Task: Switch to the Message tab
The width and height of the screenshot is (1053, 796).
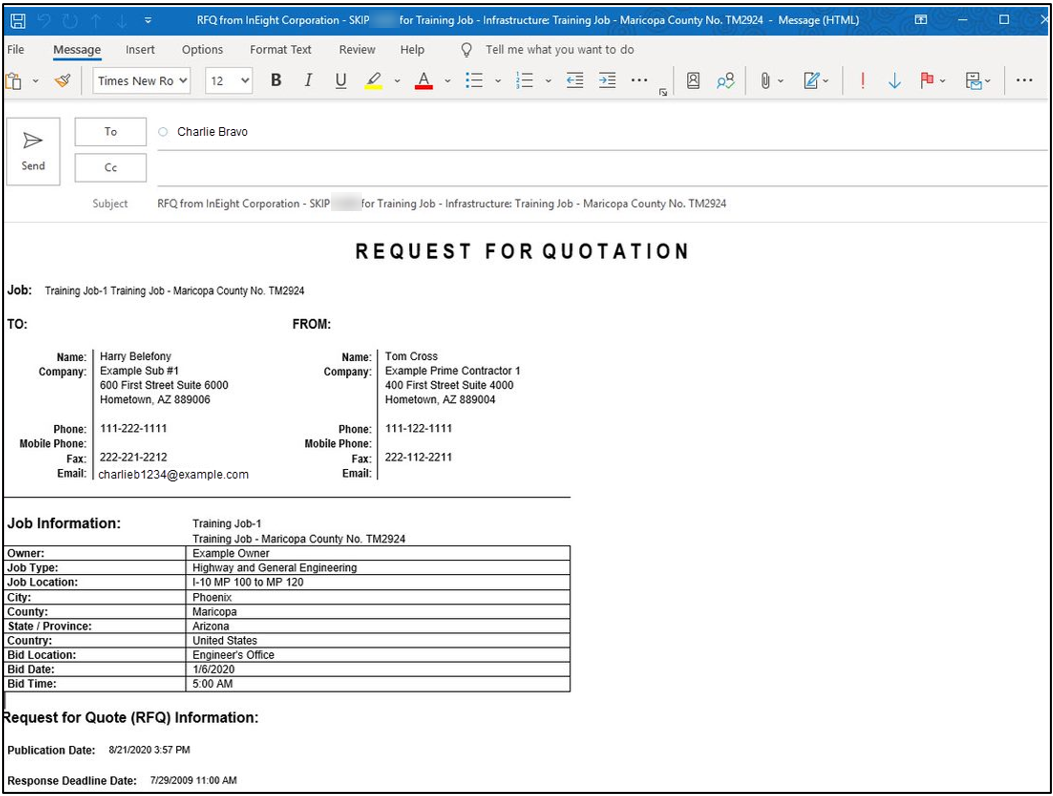Action: [77, 50]
